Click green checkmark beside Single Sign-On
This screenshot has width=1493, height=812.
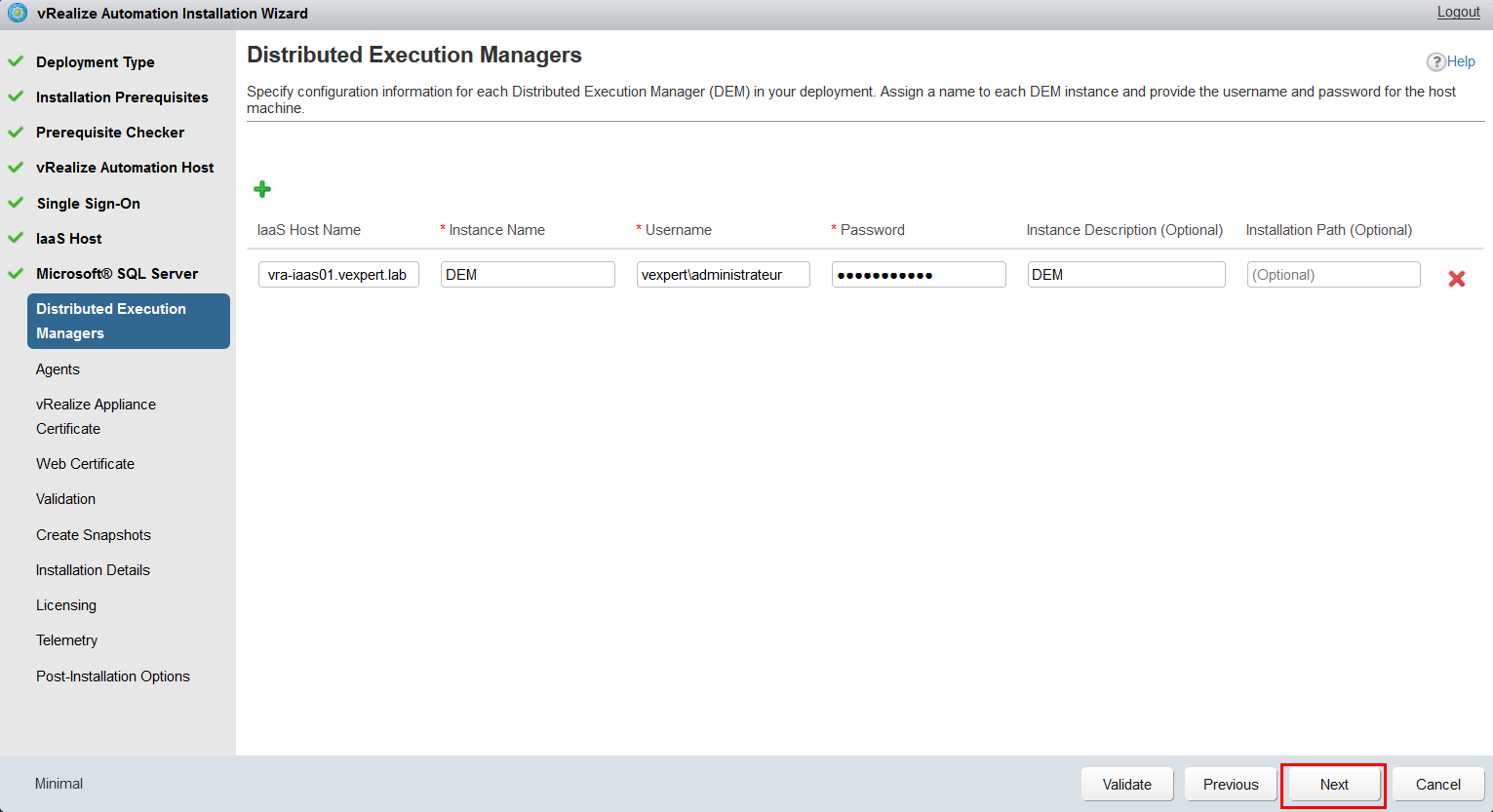16,203
